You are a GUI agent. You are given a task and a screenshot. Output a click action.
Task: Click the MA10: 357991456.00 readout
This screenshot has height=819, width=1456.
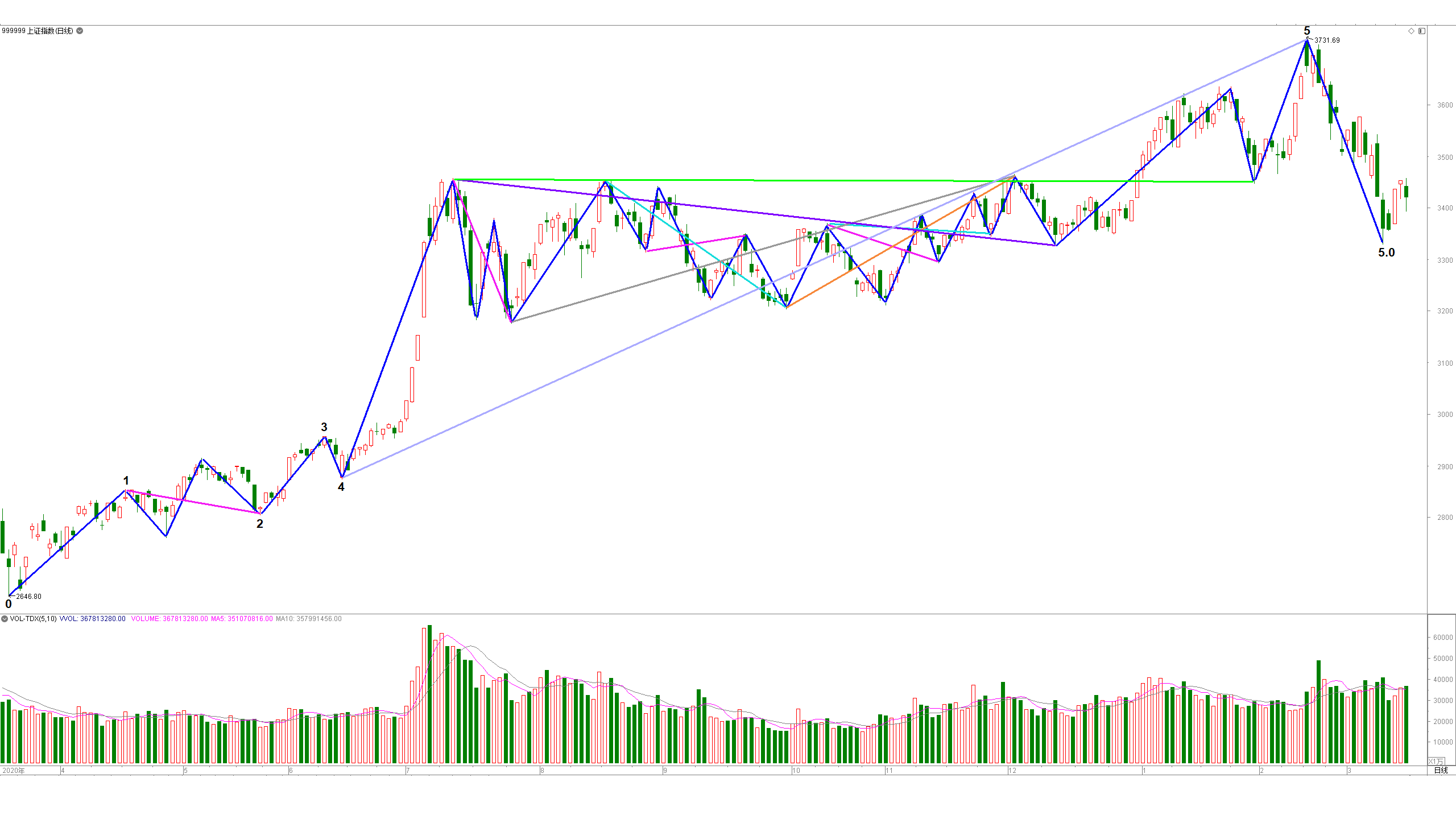[x=309, y=619]
